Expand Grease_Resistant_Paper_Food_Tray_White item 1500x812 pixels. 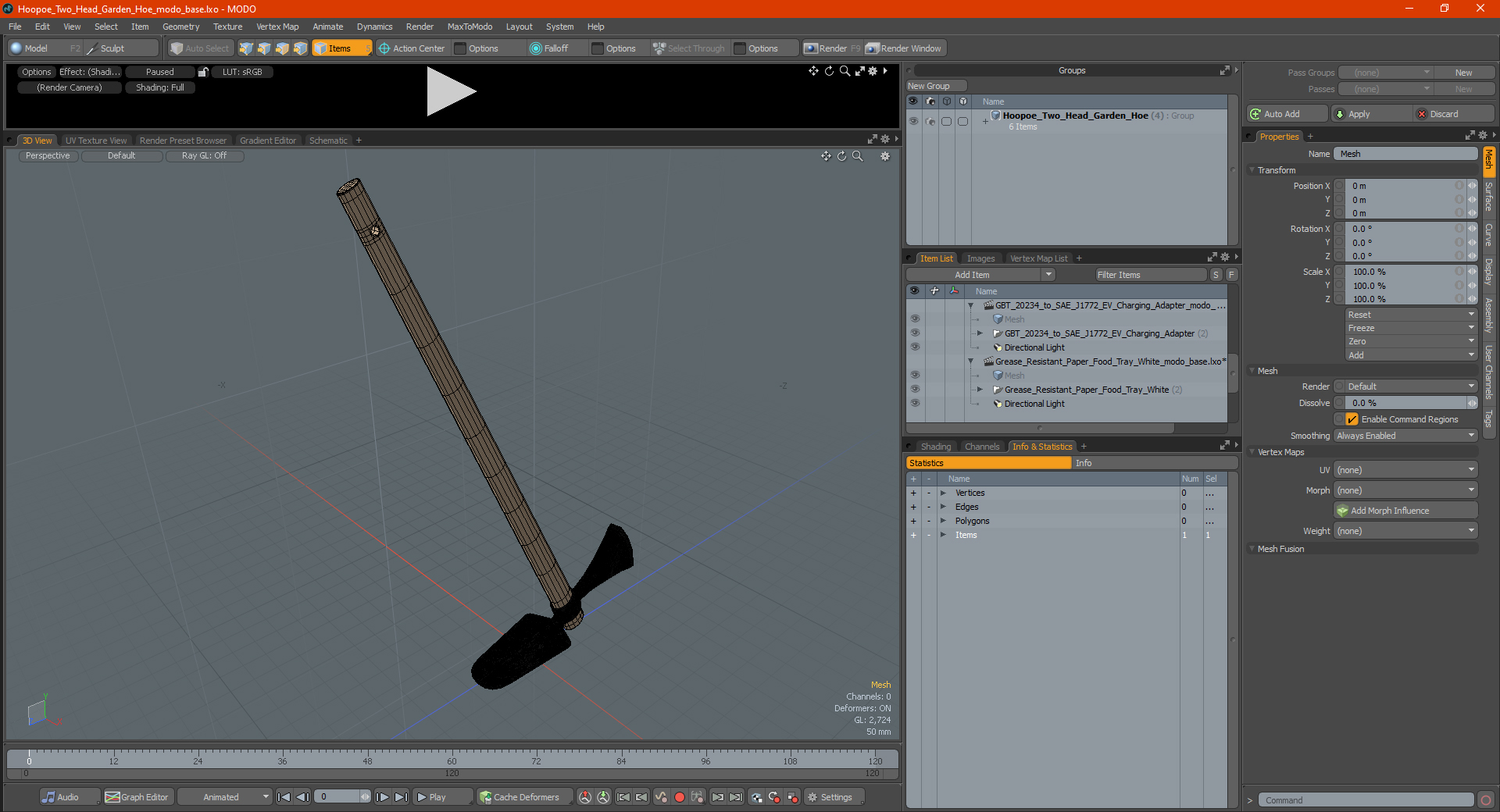click(980, 390)
